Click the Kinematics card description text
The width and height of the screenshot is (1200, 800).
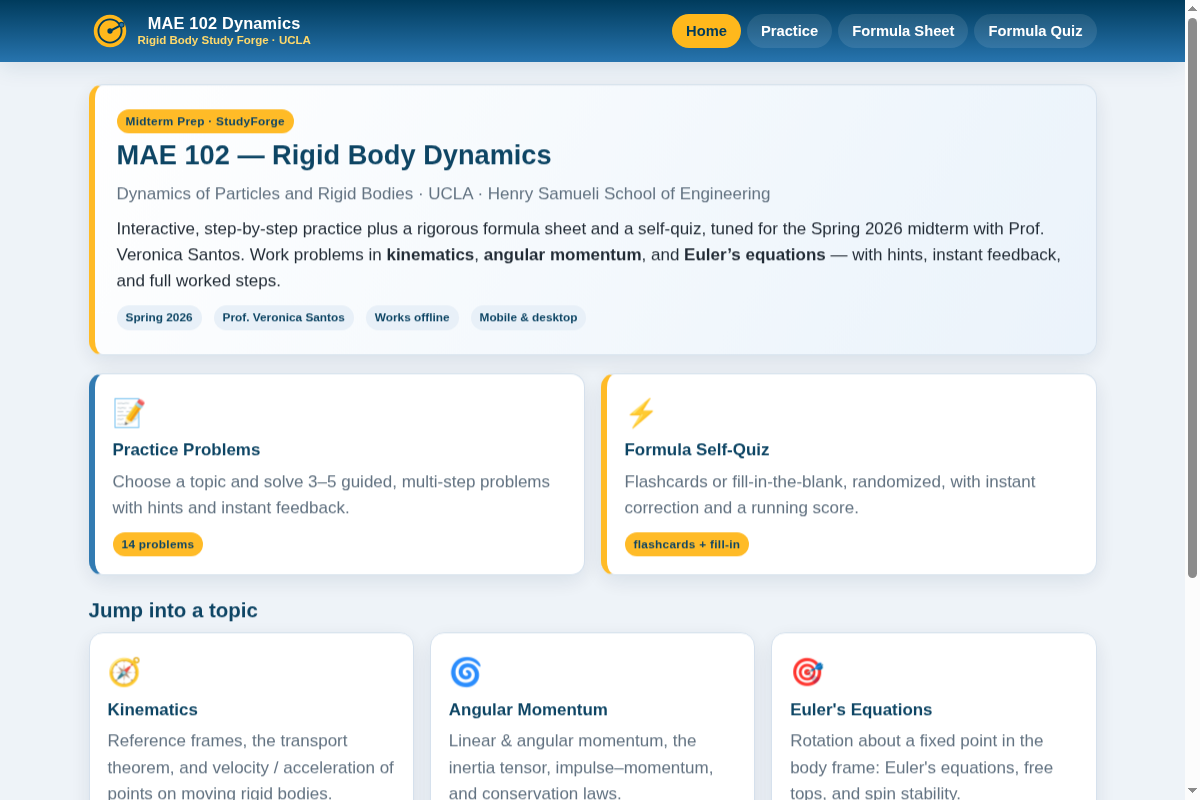[251, 767]
